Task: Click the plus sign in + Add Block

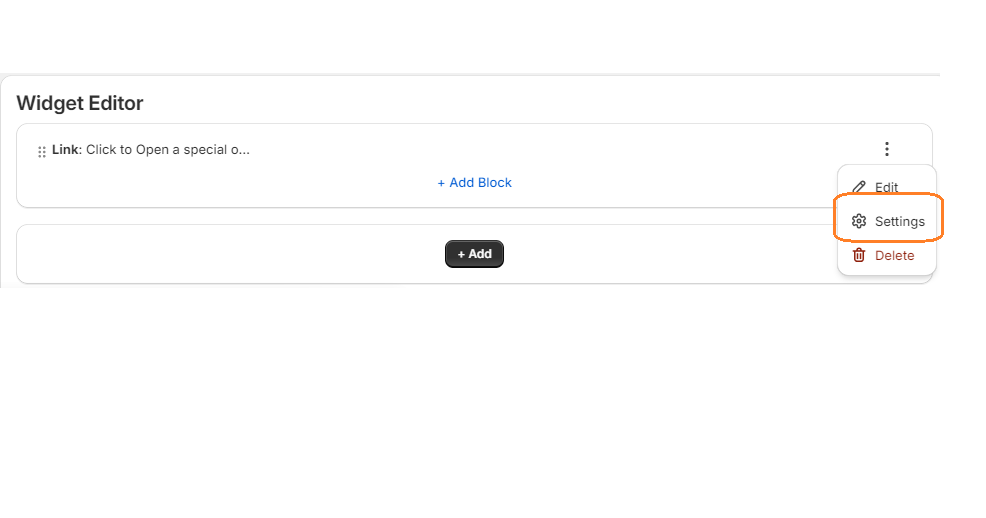Action: (441, 183)
